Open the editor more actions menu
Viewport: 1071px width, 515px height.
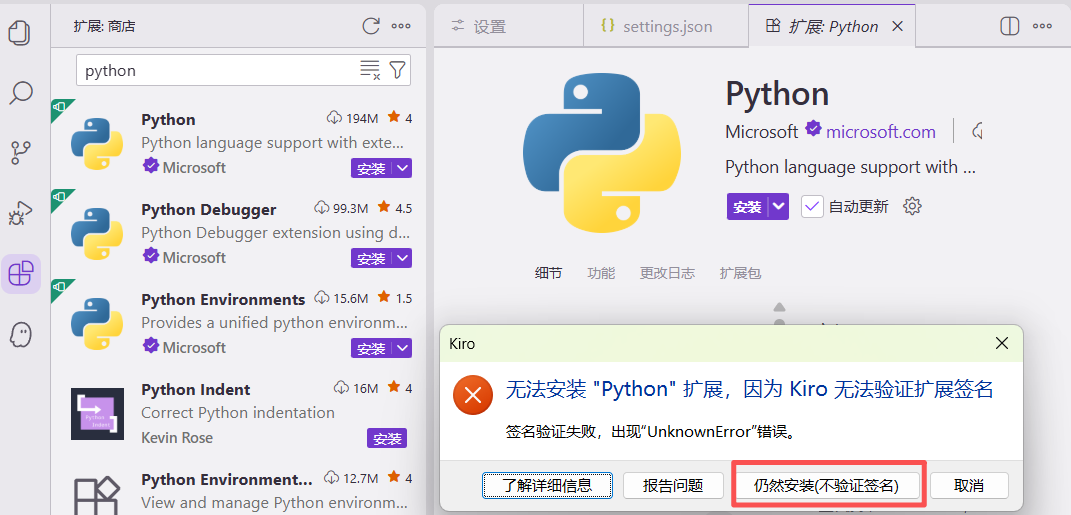coord(1042,27)
